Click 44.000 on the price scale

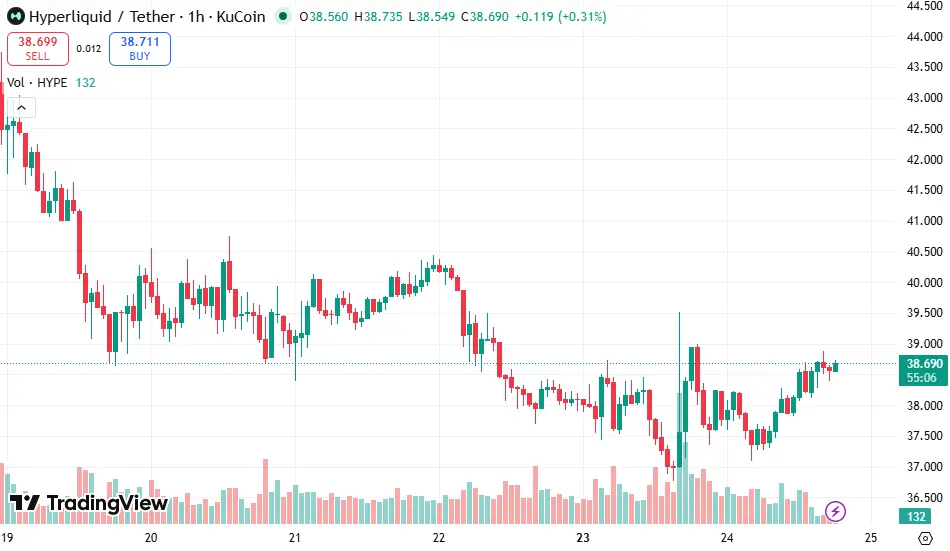(x=925, y=37)
